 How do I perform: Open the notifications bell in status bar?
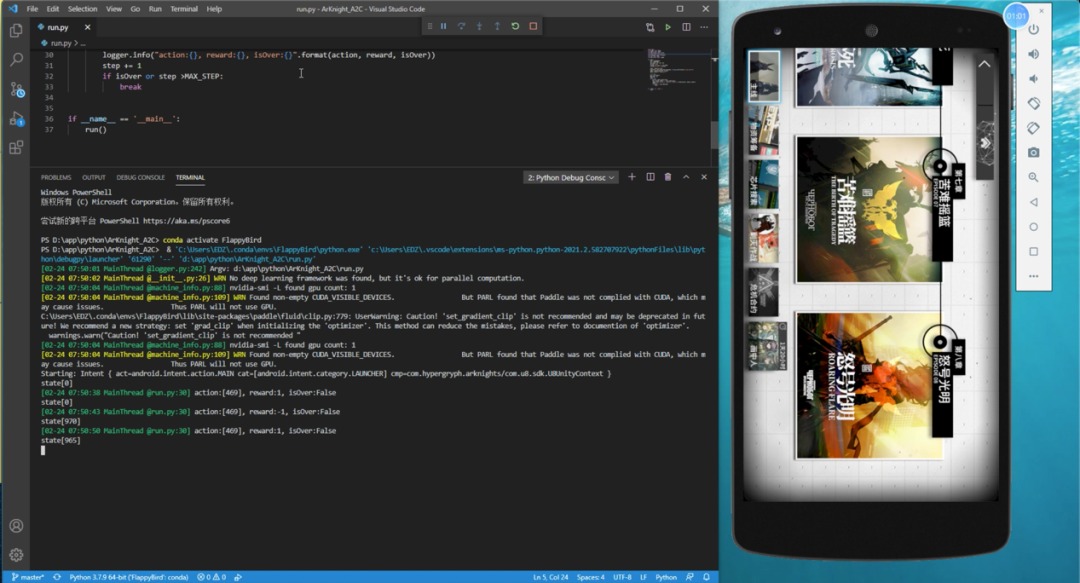coord(706,577)
